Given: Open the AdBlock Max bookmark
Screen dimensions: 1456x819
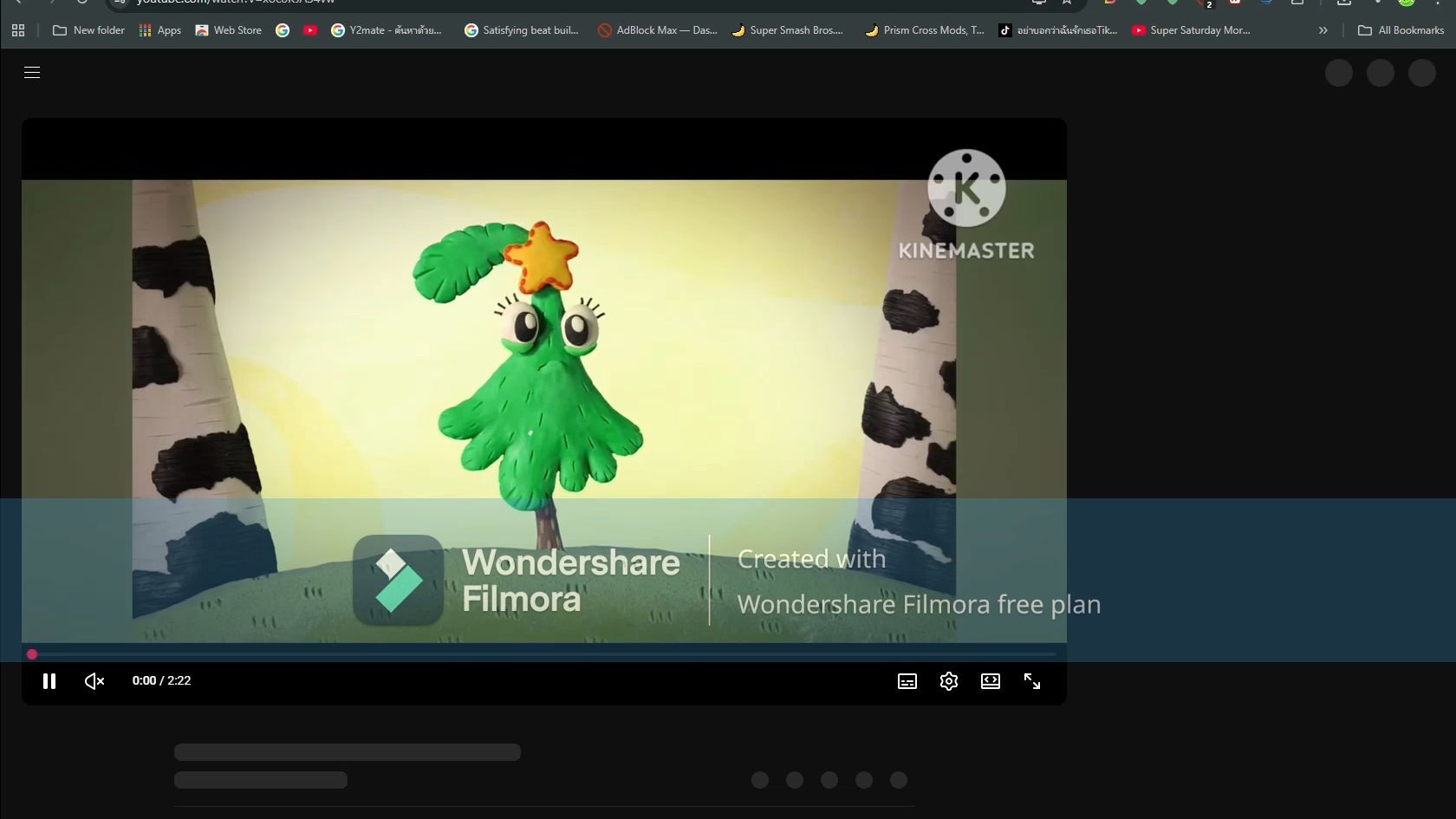Looking at the screenshot, I should 658,30.
